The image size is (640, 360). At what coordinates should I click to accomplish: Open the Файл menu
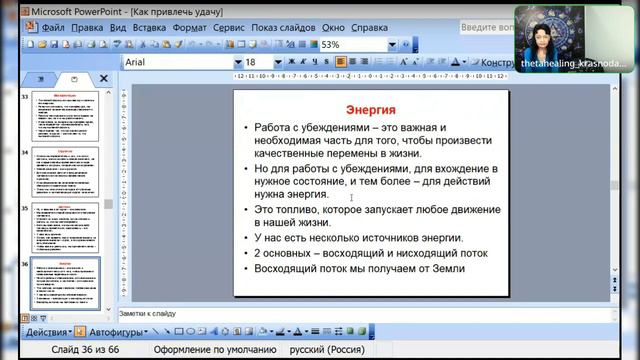pyautogui.click(x=53, y=28)
